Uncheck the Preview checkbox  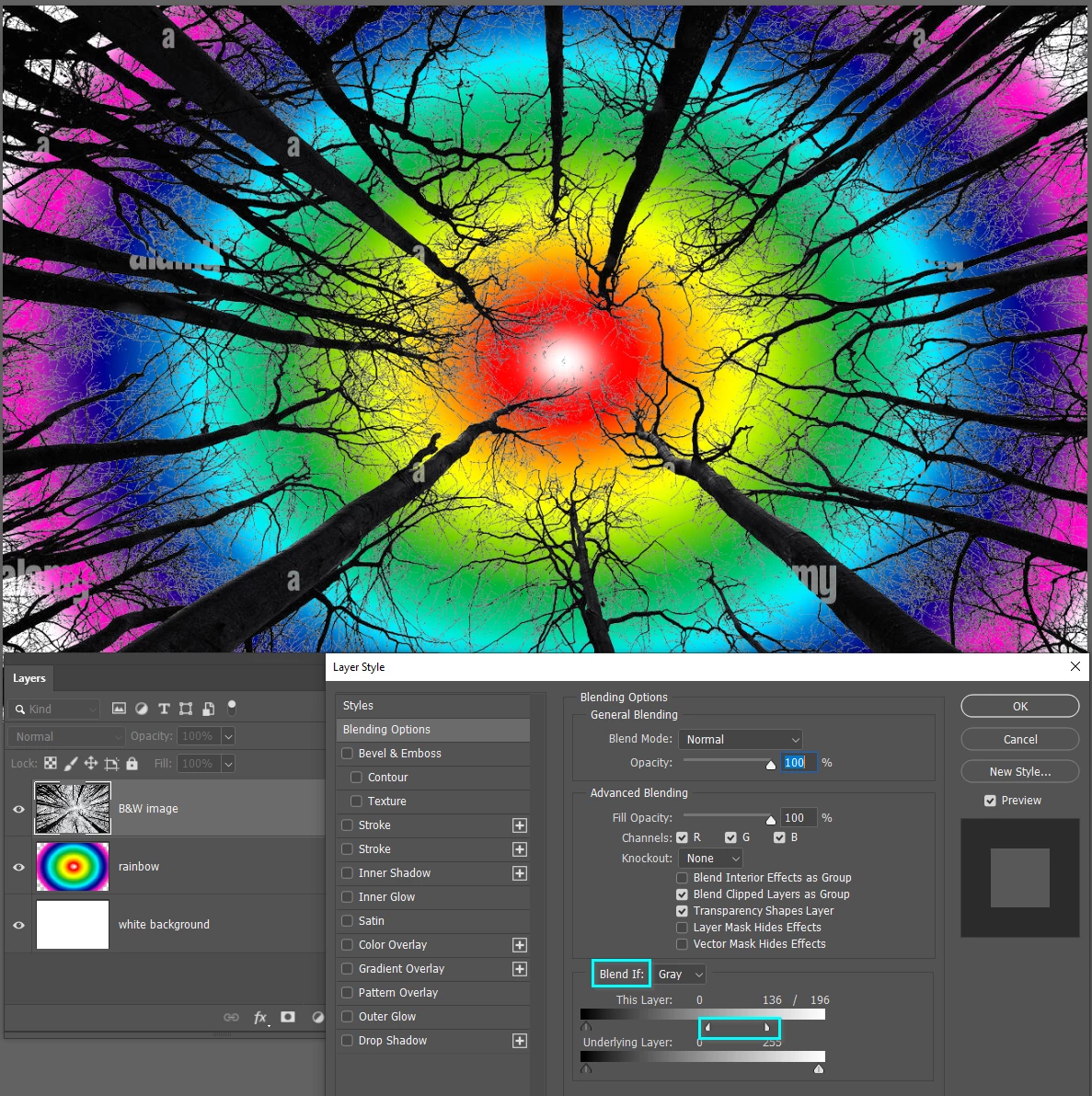point(990,801)
